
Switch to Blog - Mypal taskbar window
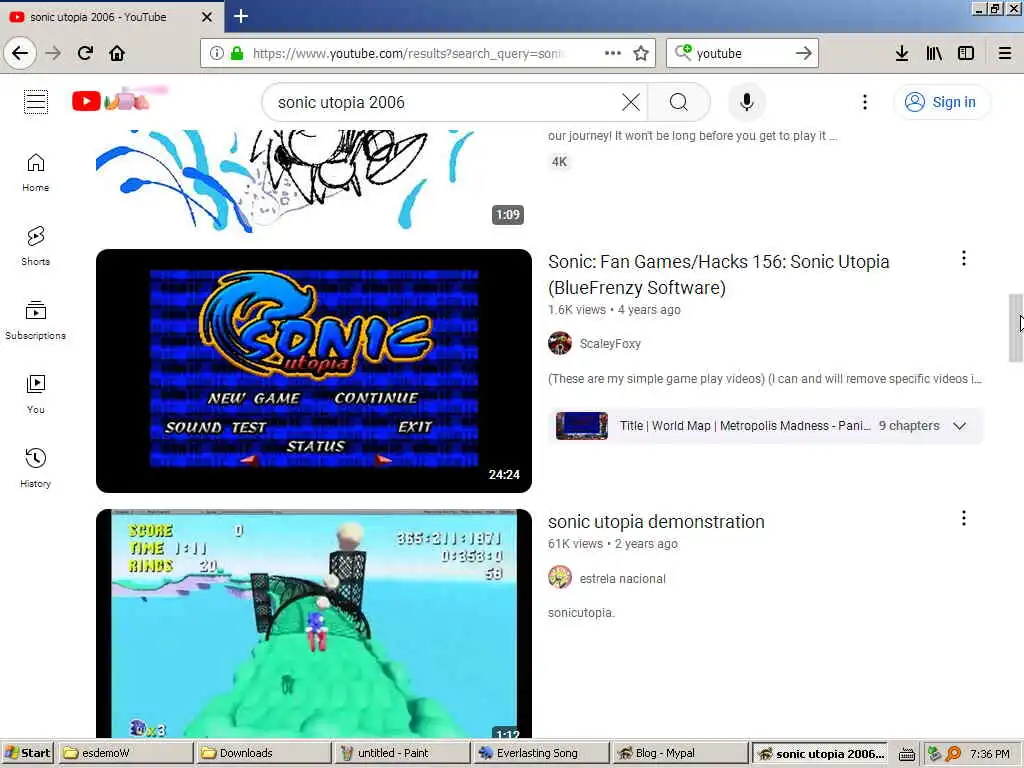679,753
